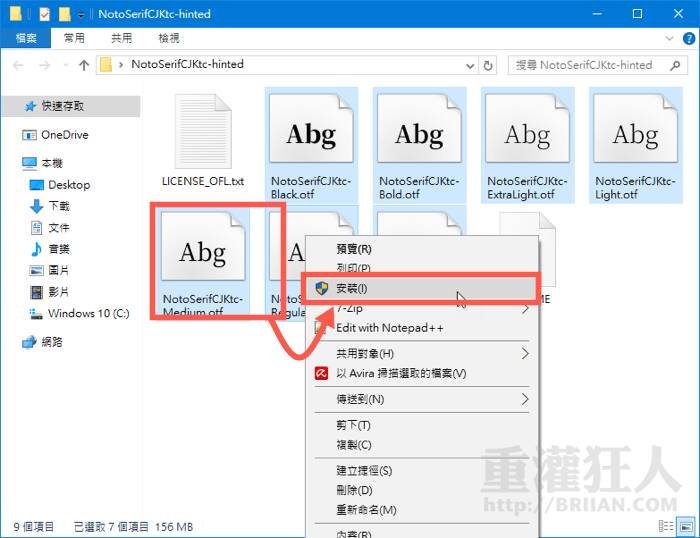Switch to the 檢視 ribbon tab
This screenshot has height=538, width=700.
169,38
